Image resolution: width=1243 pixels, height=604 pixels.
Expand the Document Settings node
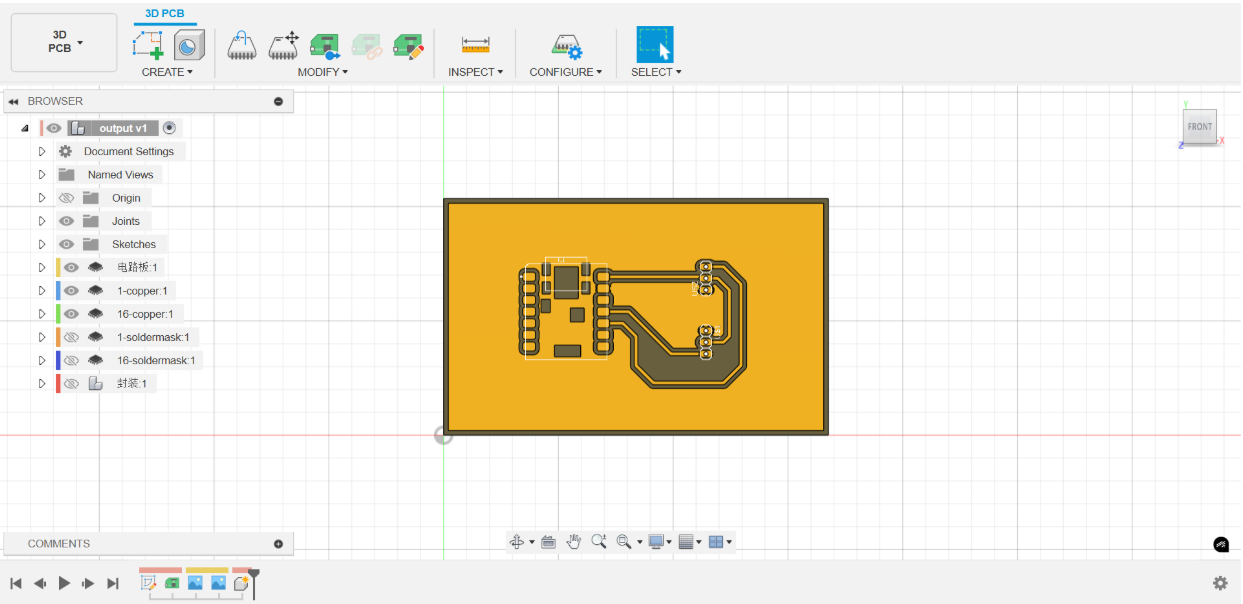pyautogui.click(x=42, y=151)
